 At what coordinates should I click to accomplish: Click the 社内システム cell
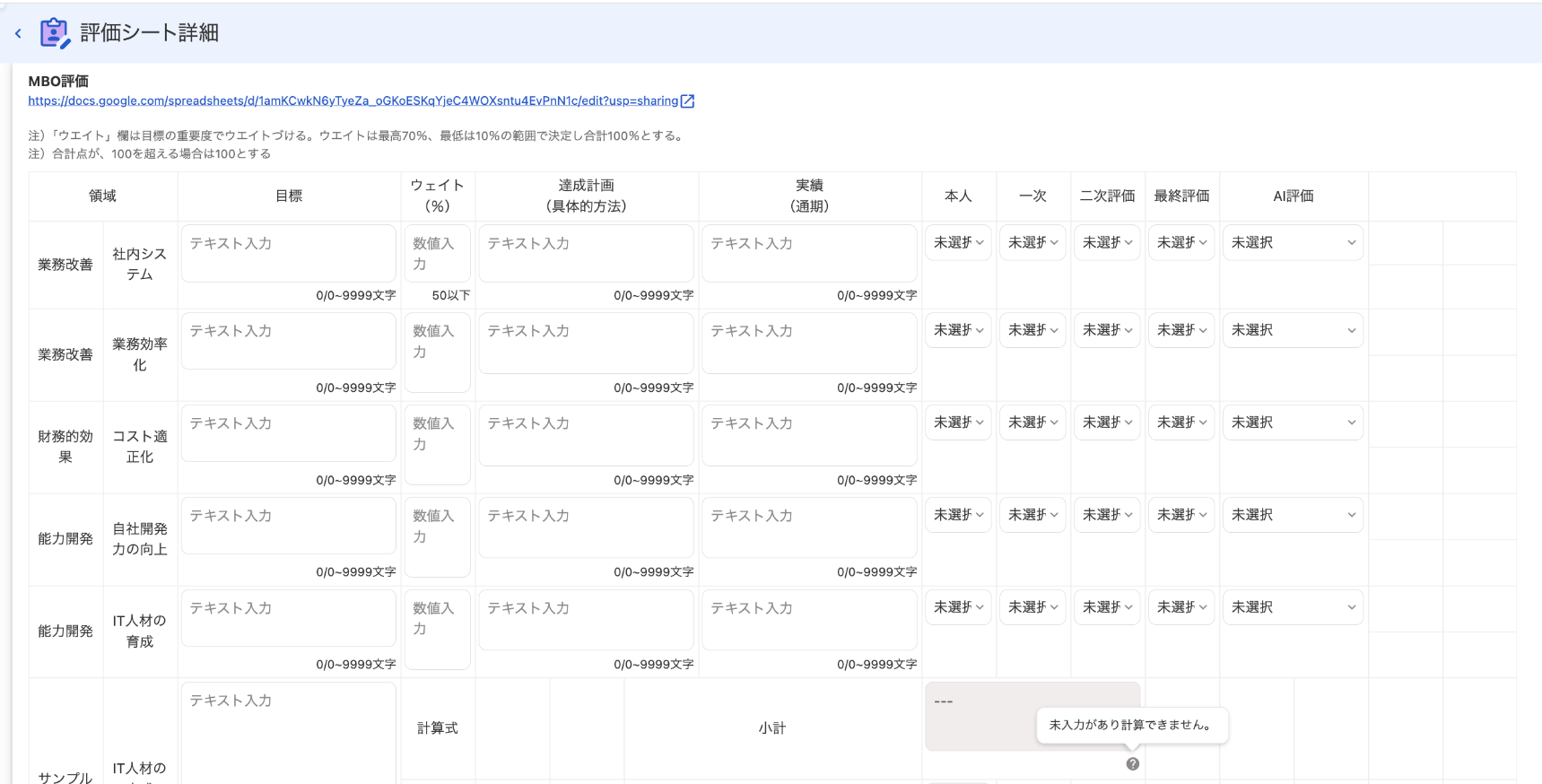pos(140,265)
